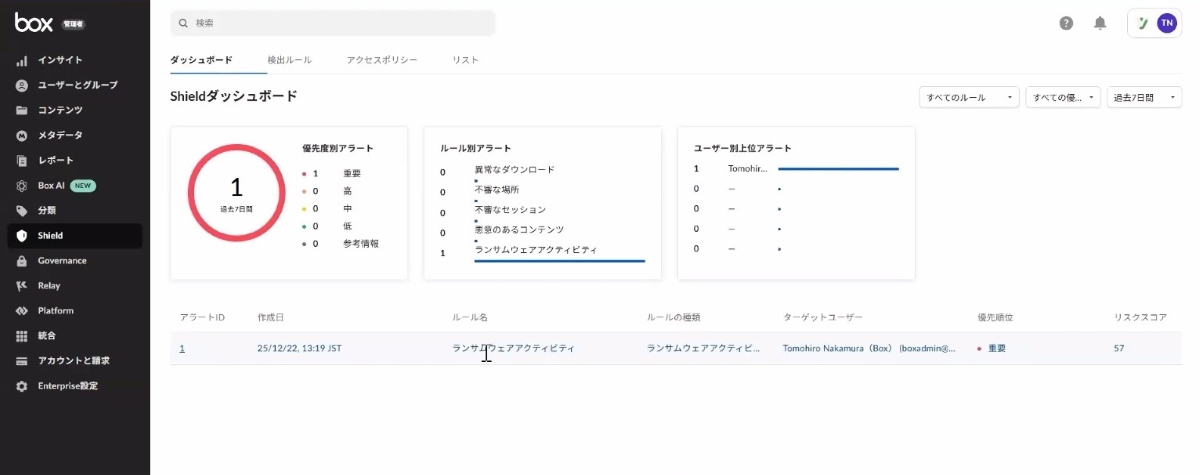Click 異常なダウンロード in rule alerts

click(514, 170)
